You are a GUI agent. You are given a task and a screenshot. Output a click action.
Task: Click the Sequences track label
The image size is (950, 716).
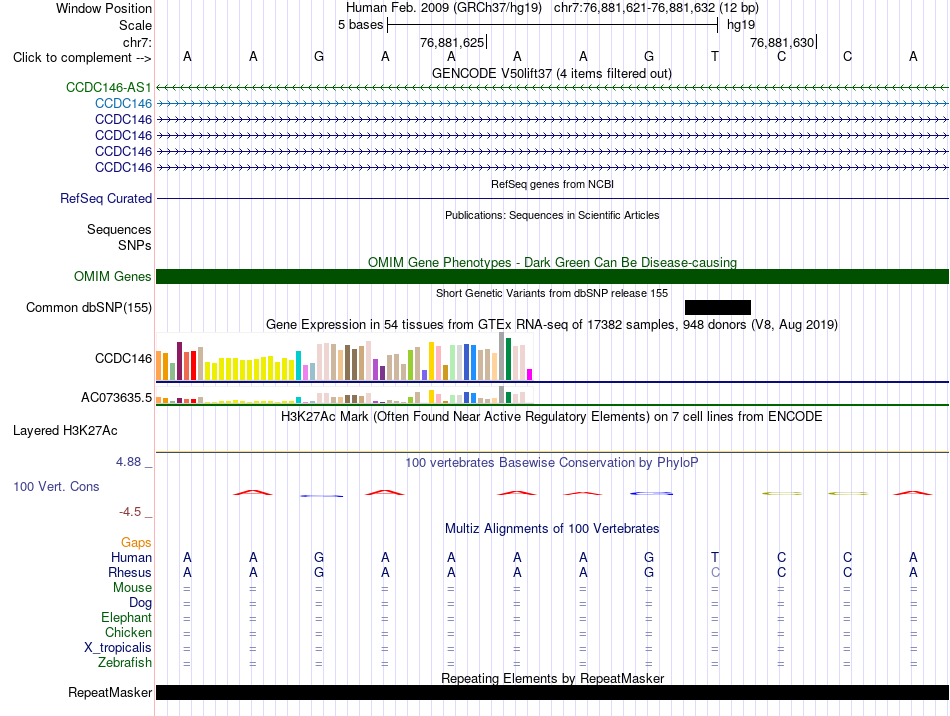click(119, 229)
